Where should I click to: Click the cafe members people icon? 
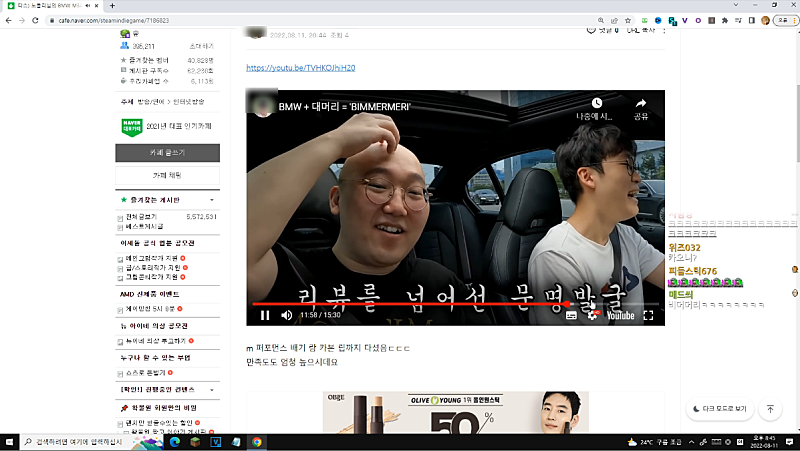124,46
